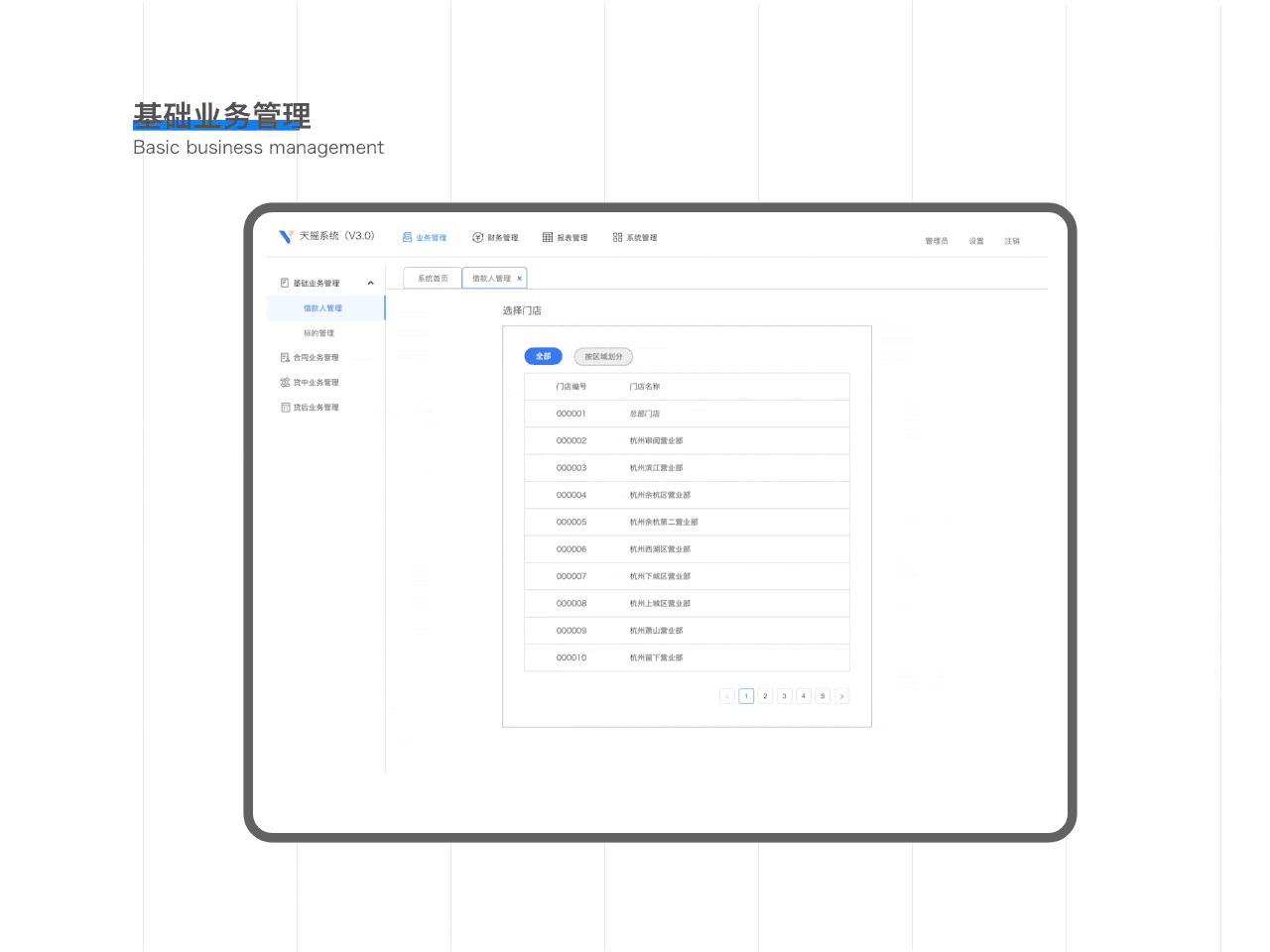Click the 全部 filter button
This screenshot has height=952, width=1270.
[543, 356]
